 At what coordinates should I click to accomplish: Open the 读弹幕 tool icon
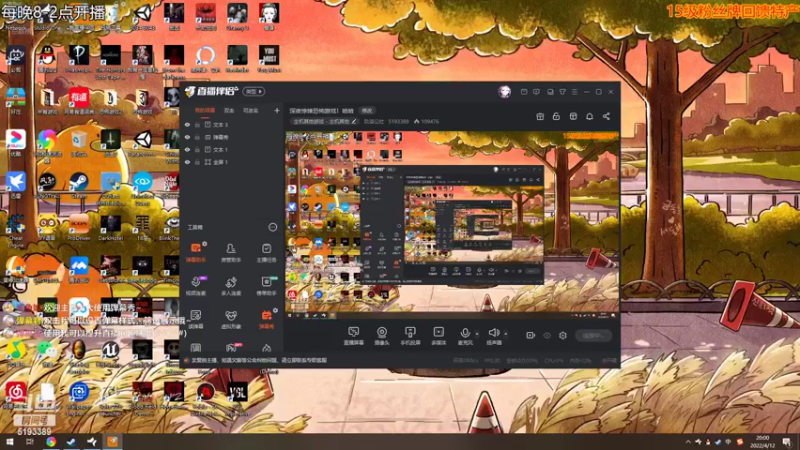(195, 319)
